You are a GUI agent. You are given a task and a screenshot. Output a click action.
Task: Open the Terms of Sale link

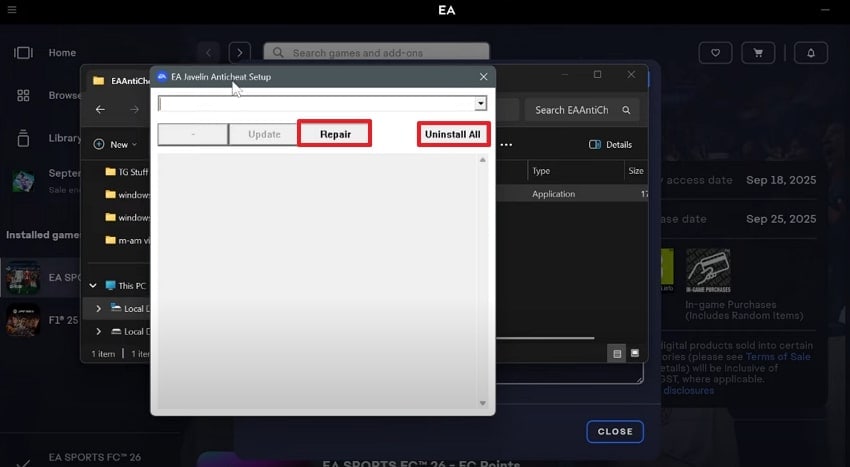pos(778,356)
